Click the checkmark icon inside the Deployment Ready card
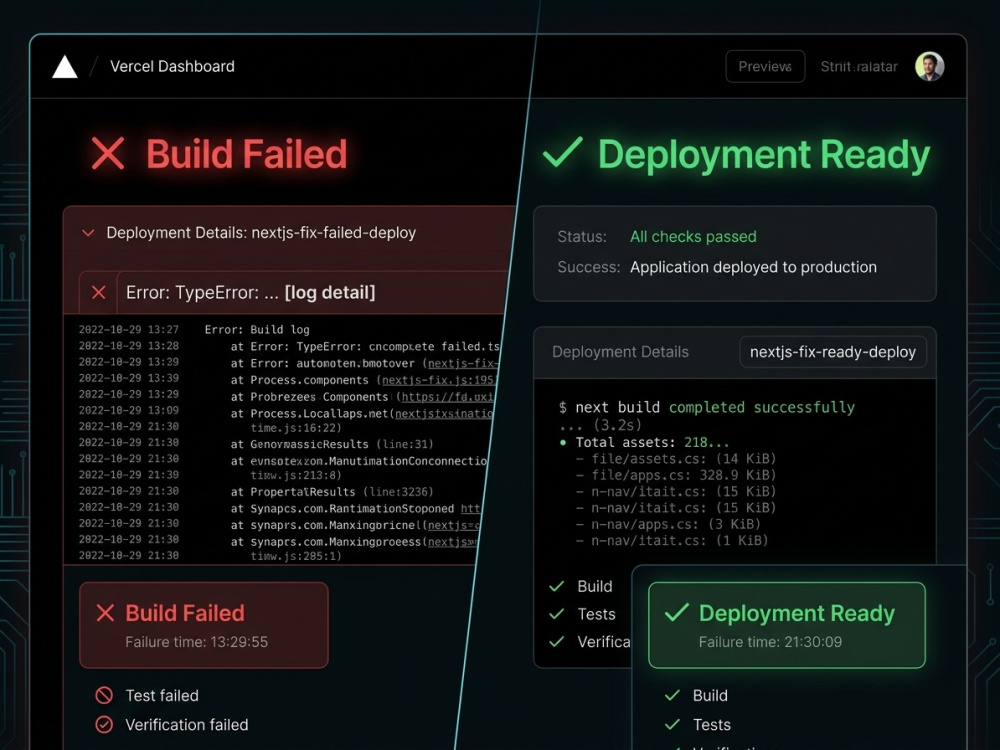Screen dimensions: 1000x750 [677, 612]
